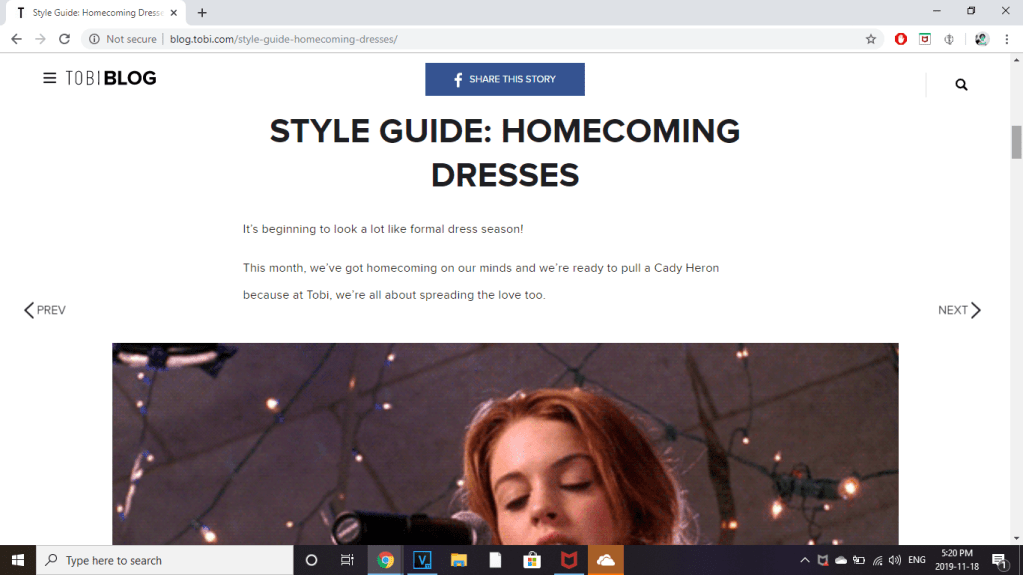
Task: Open a new browser tab
Action: pos(202,13)
